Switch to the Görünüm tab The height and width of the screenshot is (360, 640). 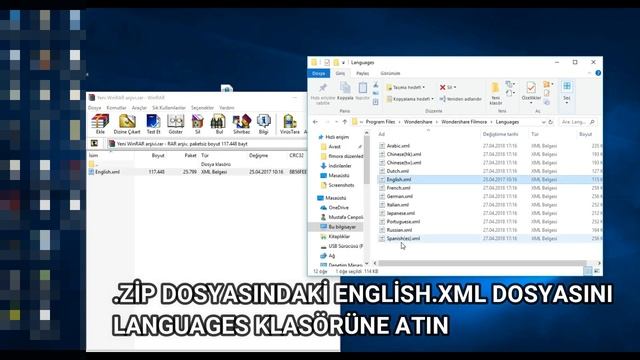(390, 73)
